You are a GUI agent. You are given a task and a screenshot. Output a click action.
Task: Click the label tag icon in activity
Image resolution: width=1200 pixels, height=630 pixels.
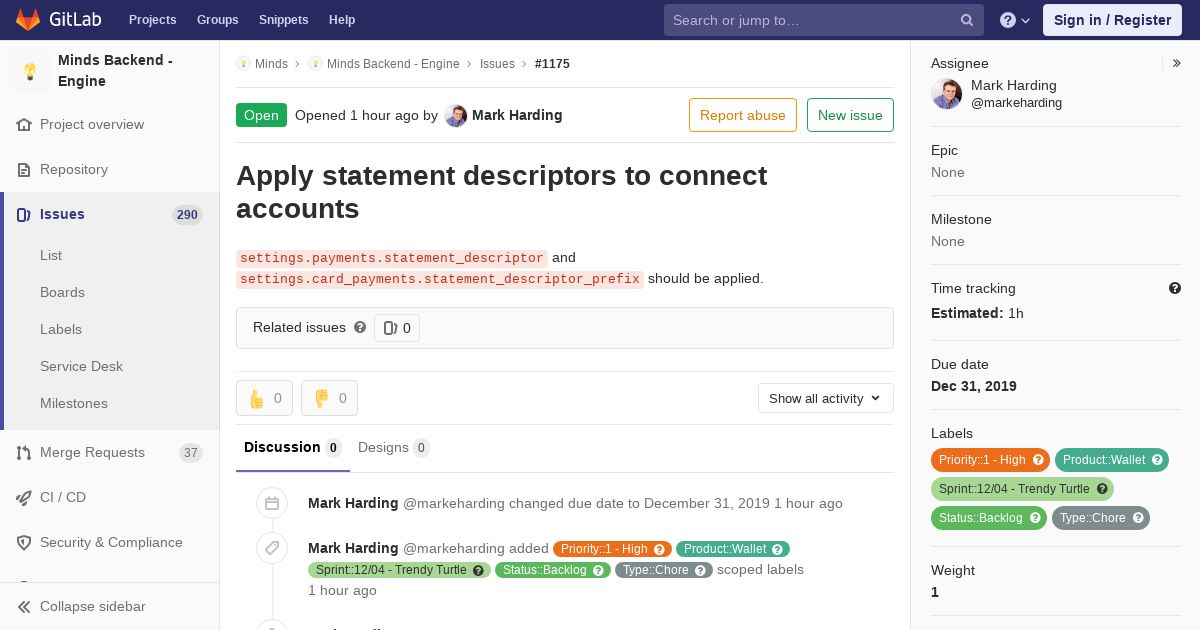point(272,548)
